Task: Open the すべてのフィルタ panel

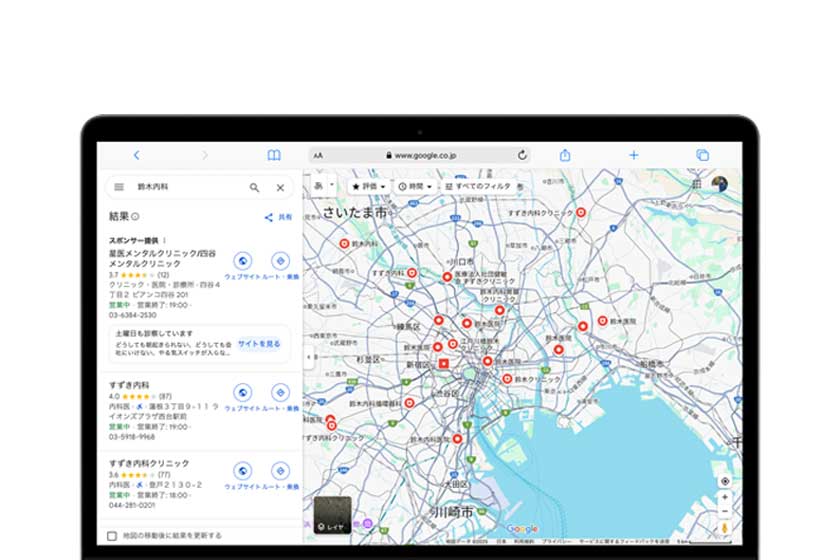Action: (480, 187)
